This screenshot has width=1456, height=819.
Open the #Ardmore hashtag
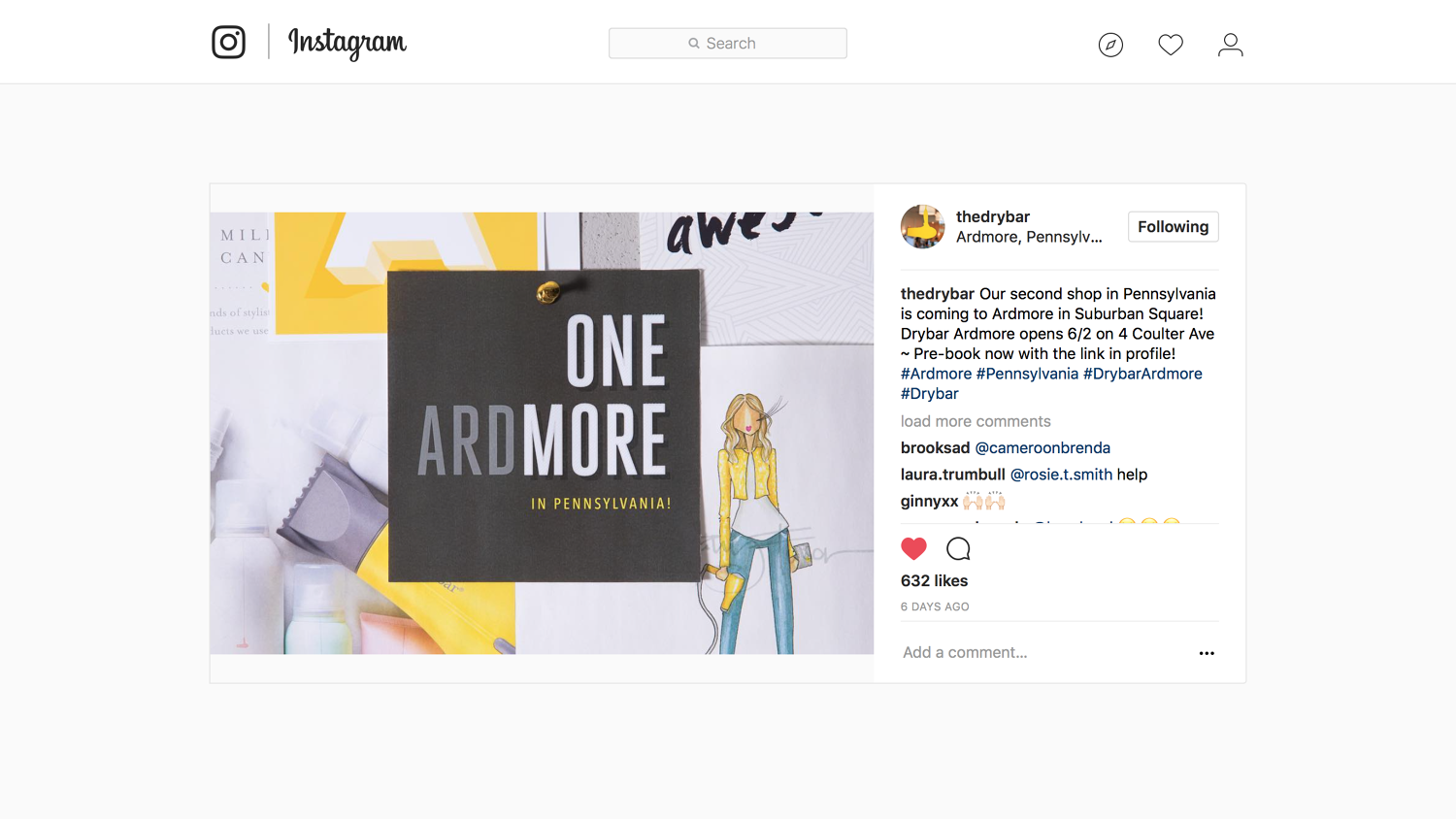click(x=936, y=374)
